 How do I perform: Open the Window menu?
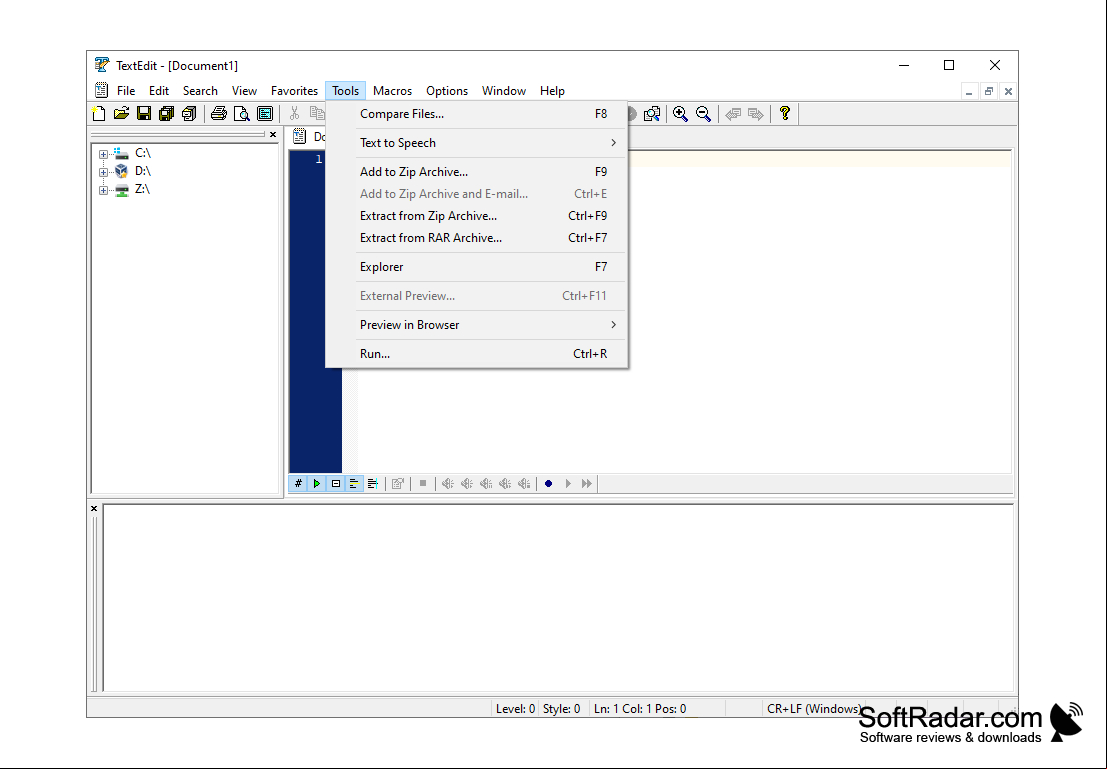tap(504, 90)
